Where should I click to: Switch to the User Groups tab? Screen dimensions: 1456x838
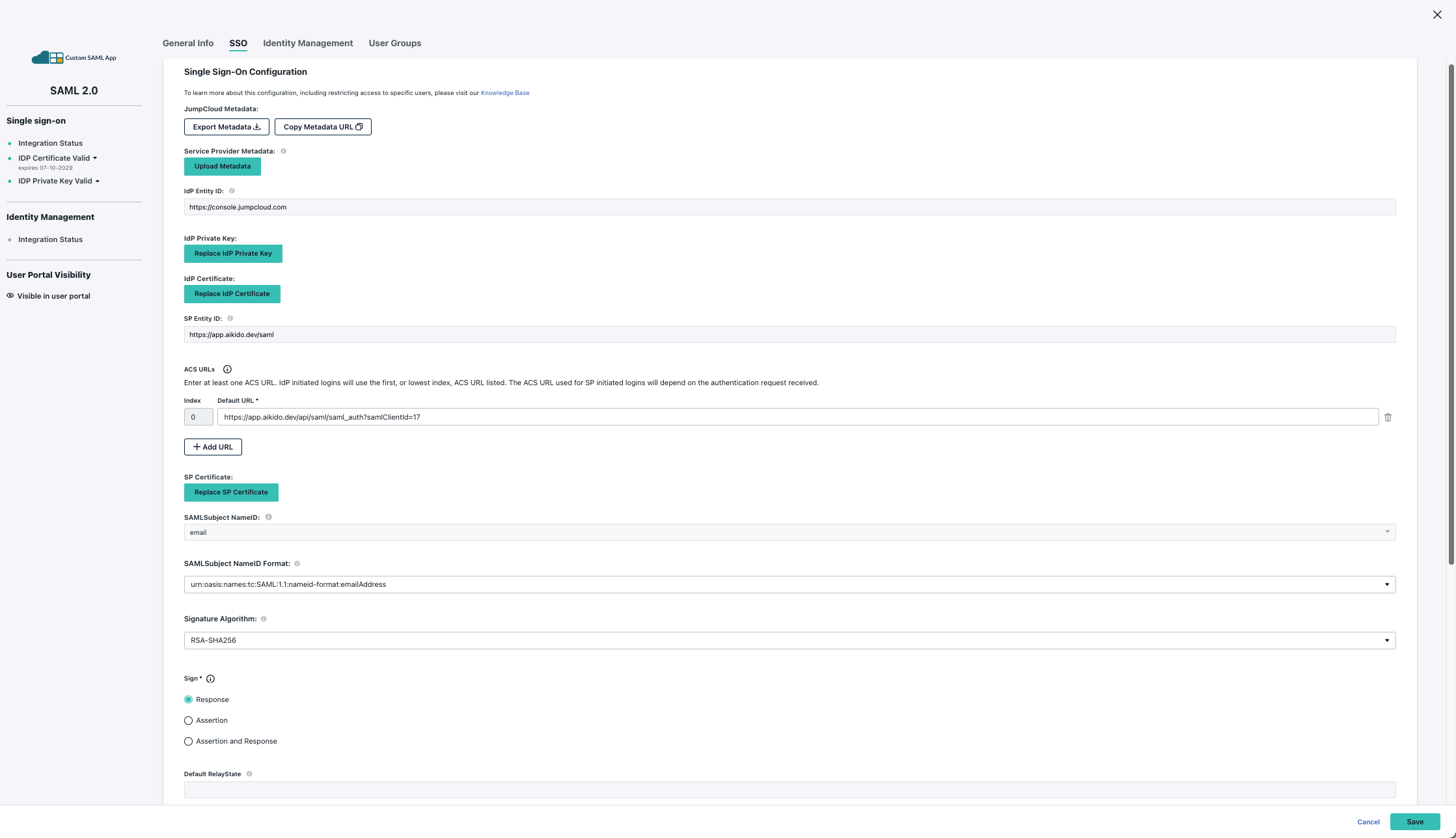click(x=395, y=43)
